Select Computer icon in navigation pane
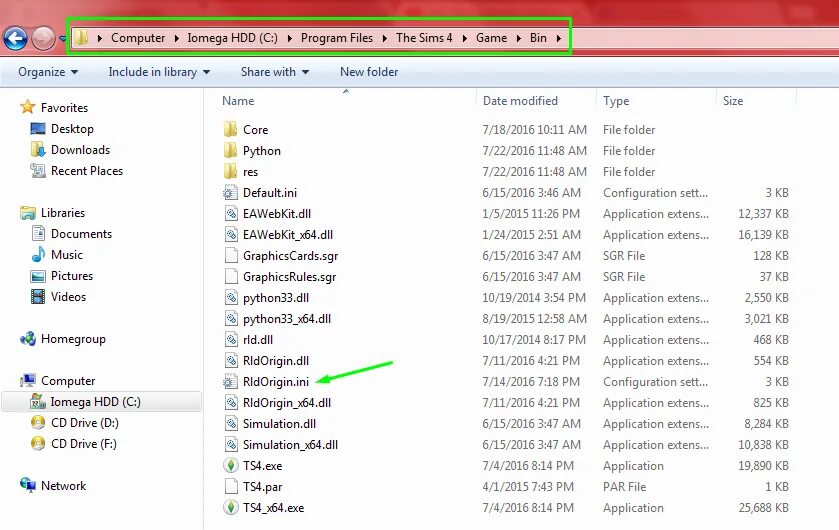The image size is (839, 530). click(28, 380)
